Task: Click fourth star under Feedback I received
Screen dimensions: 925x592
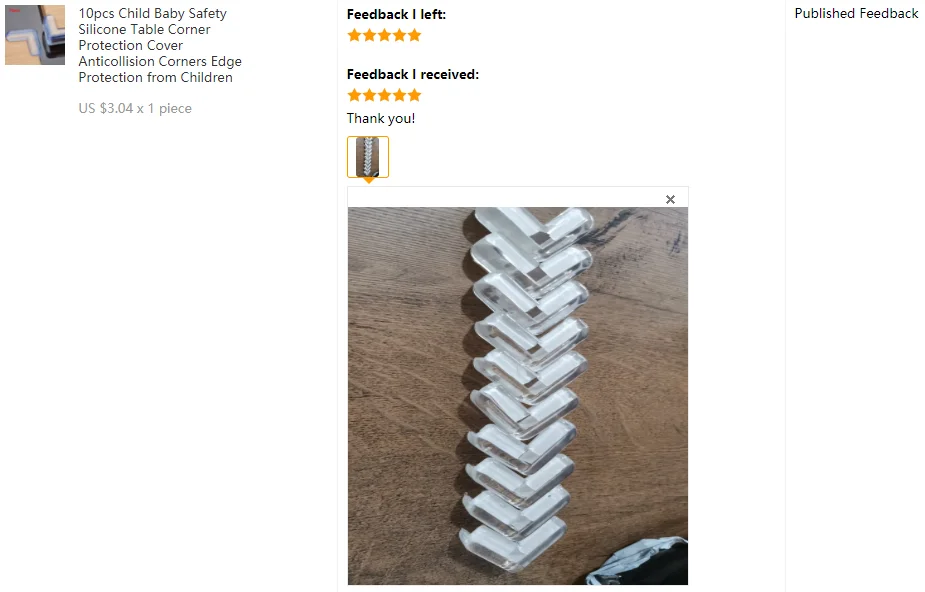Action: 399,95
